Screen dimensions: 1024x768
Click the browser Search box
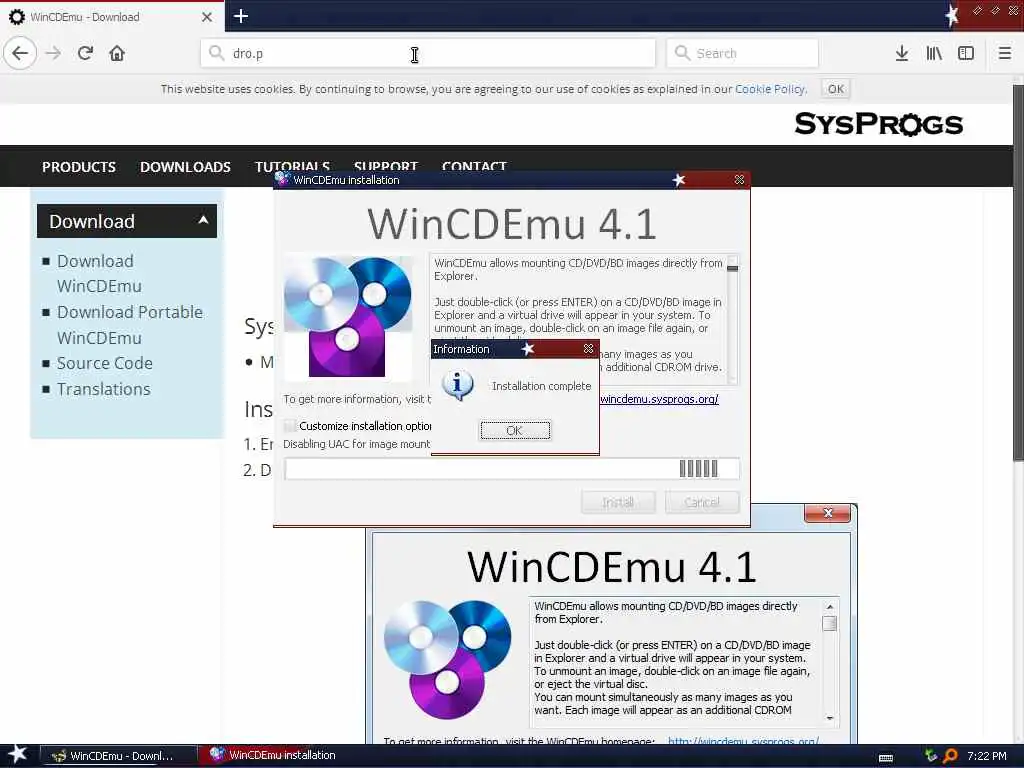[743, 53]
